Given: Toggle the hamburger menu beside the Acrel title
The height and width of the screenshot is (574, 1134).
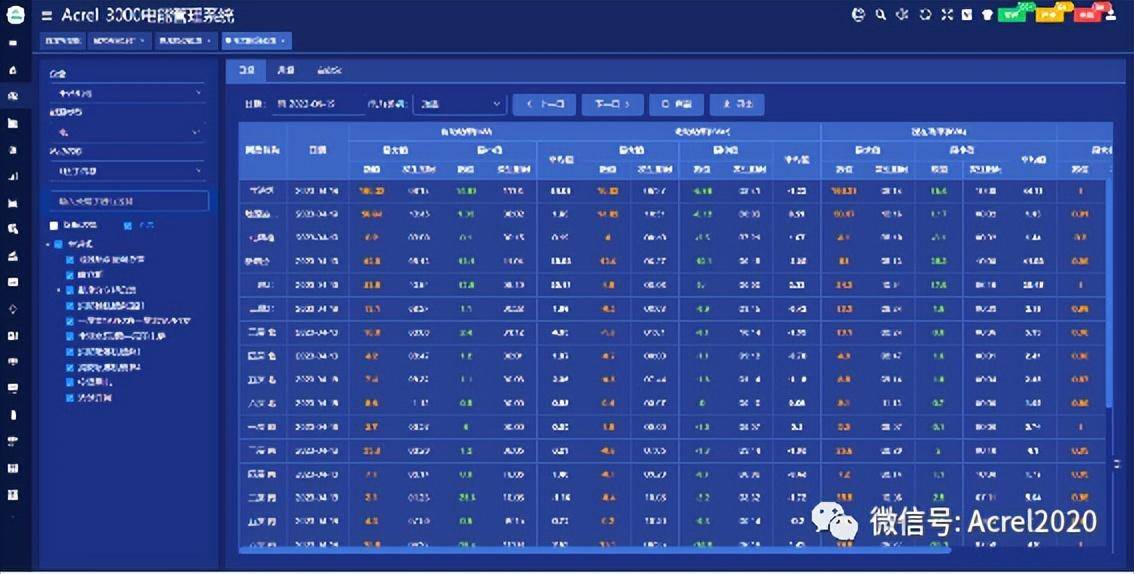Looking at the screenshot, I should pos(46,15).
